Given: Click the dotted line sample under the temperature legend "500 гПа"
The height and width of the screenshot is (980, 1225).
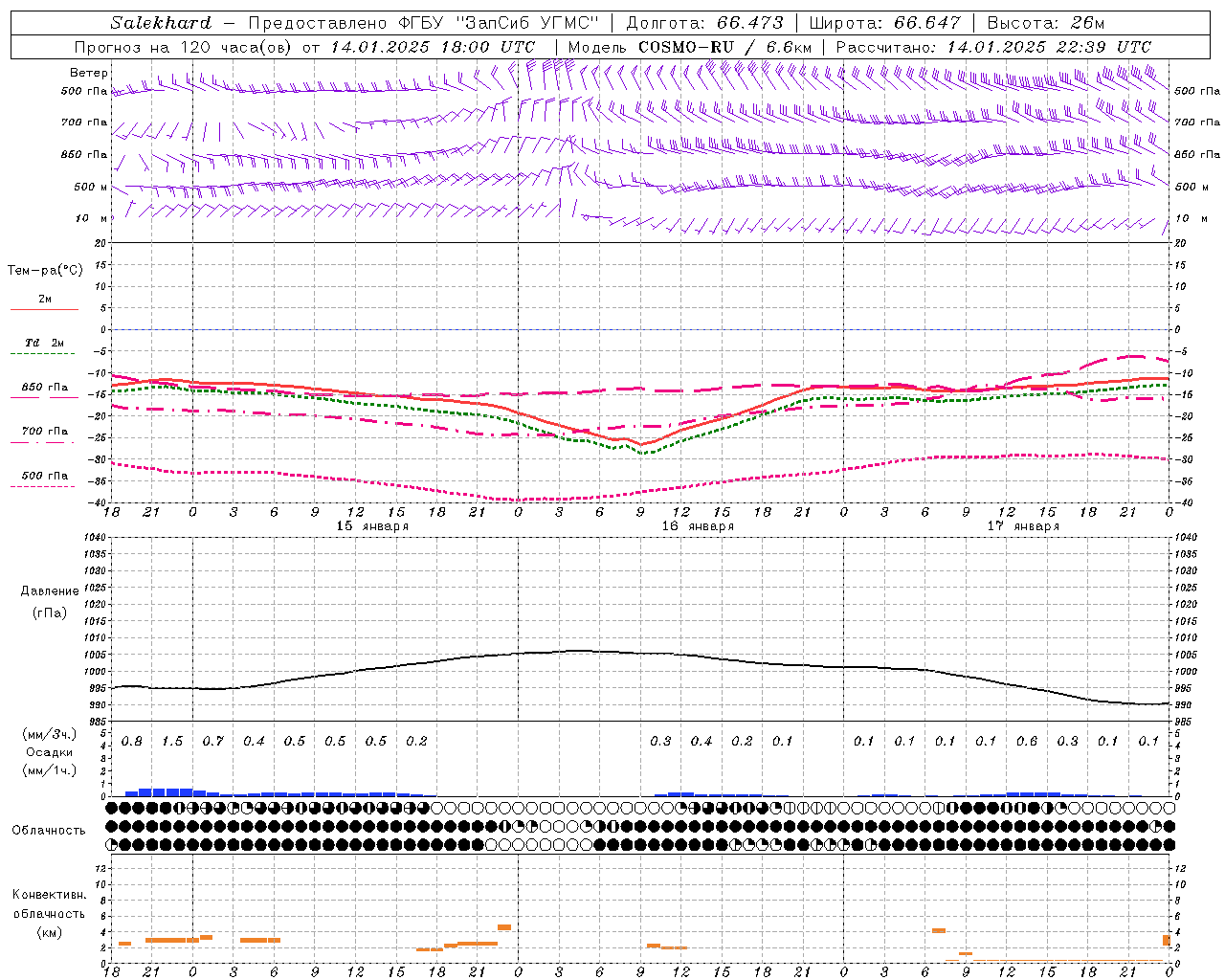Looking at the screenshot, I should 43,486.
